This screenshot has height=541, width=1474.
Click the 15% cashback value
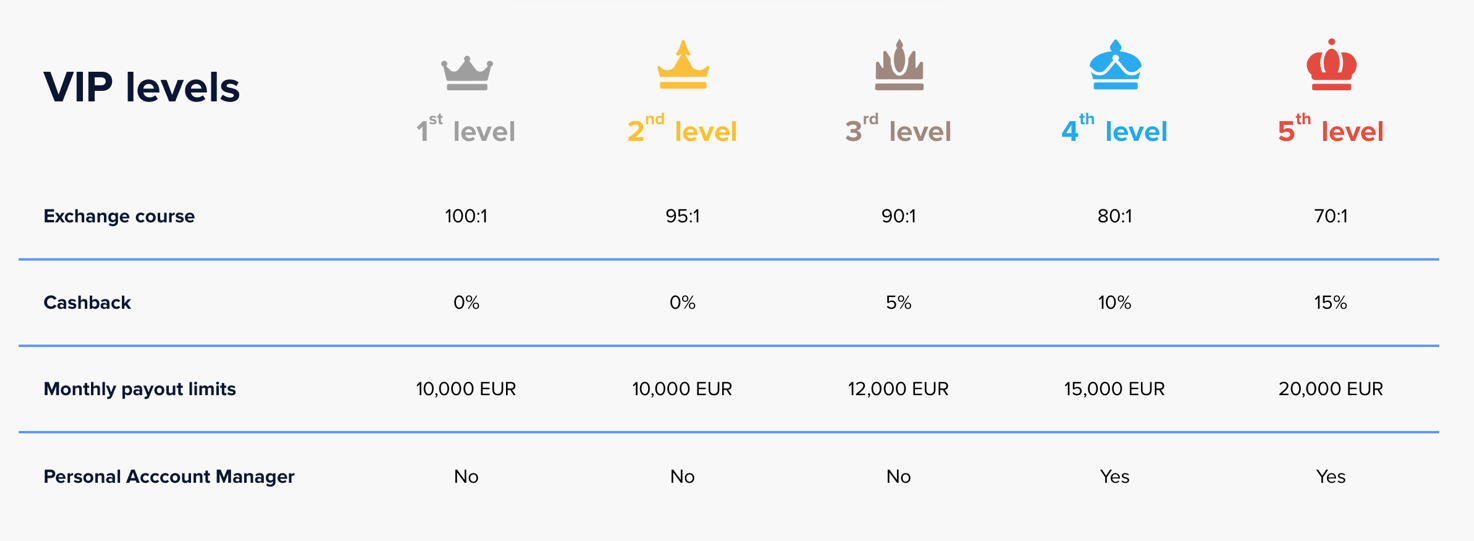(1331, 302)
